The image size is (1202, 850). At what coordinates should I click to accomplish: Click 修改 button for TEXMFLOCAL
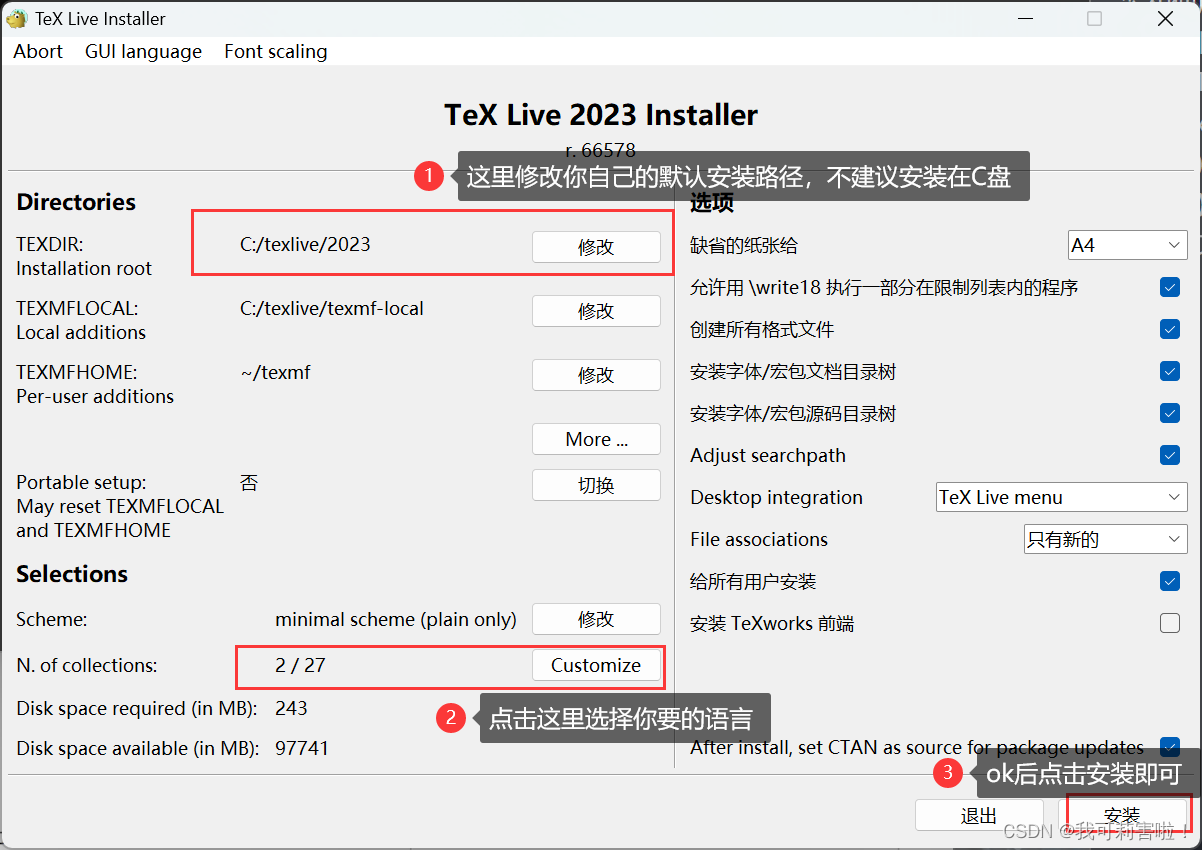(596, 311)
